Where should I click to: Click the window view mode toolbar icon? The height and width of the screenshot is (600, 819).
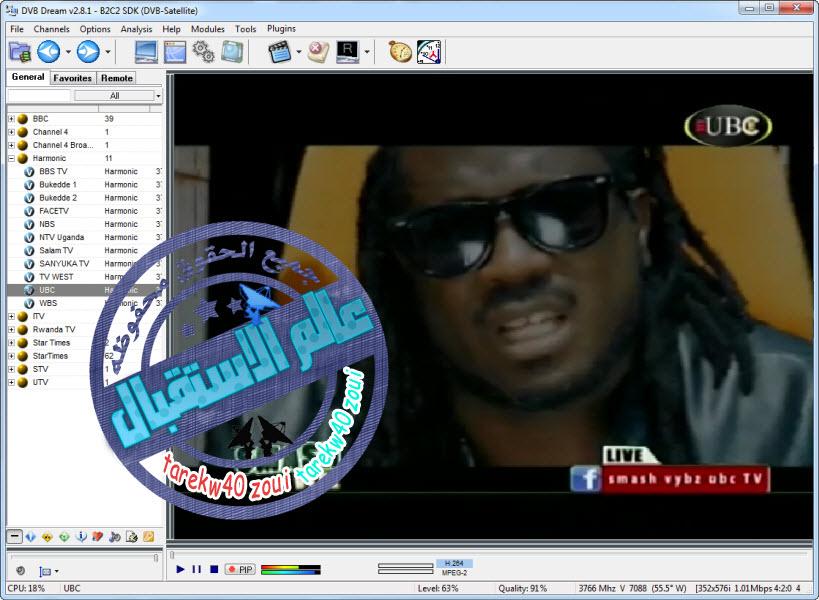pyautogui.click(x=175, y=52)
